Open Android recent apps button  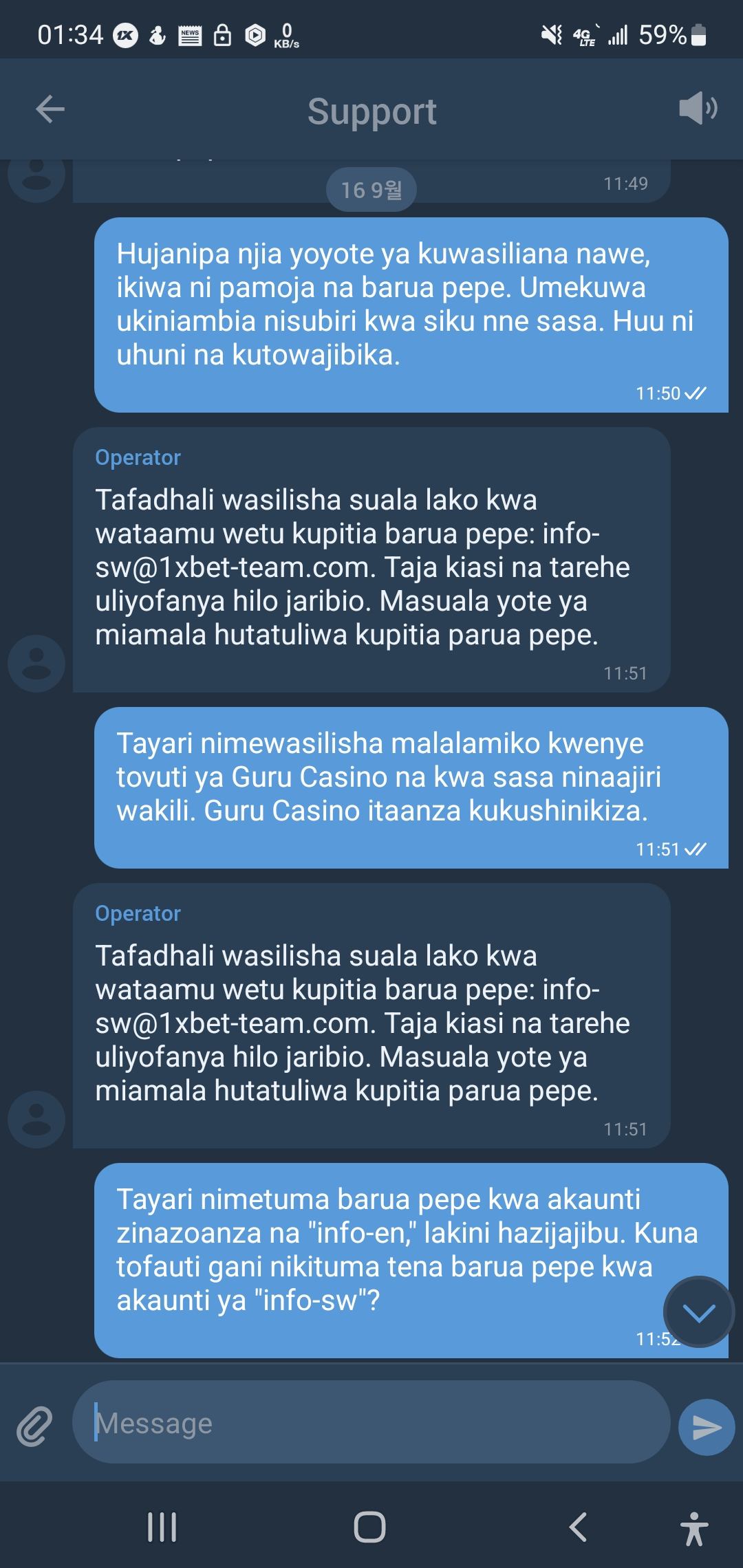(x=162, y=1527)
